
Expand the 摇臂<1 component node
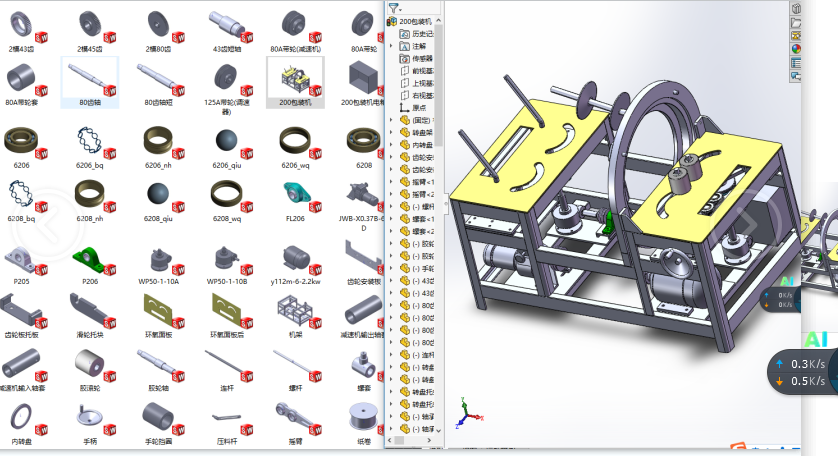(x=391, y=182)
